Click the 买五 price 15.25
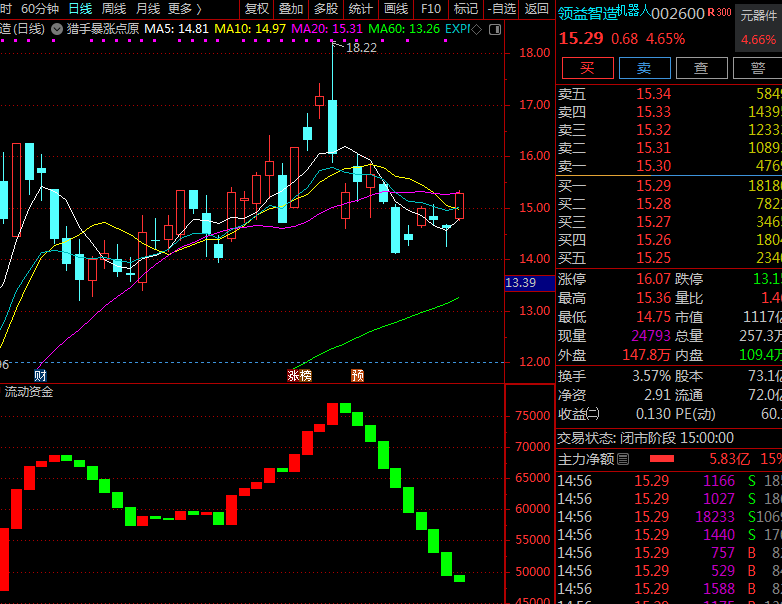 pyautogui.click(x=653, y=258)
